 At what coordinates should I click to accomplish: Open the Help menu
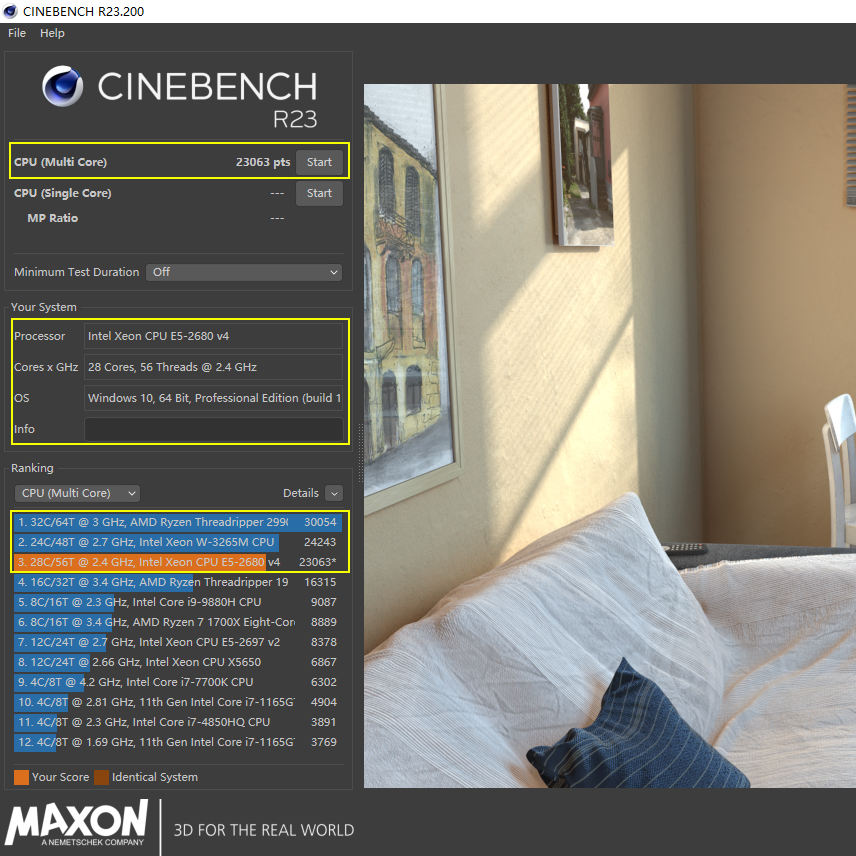(x=52, y=33)
